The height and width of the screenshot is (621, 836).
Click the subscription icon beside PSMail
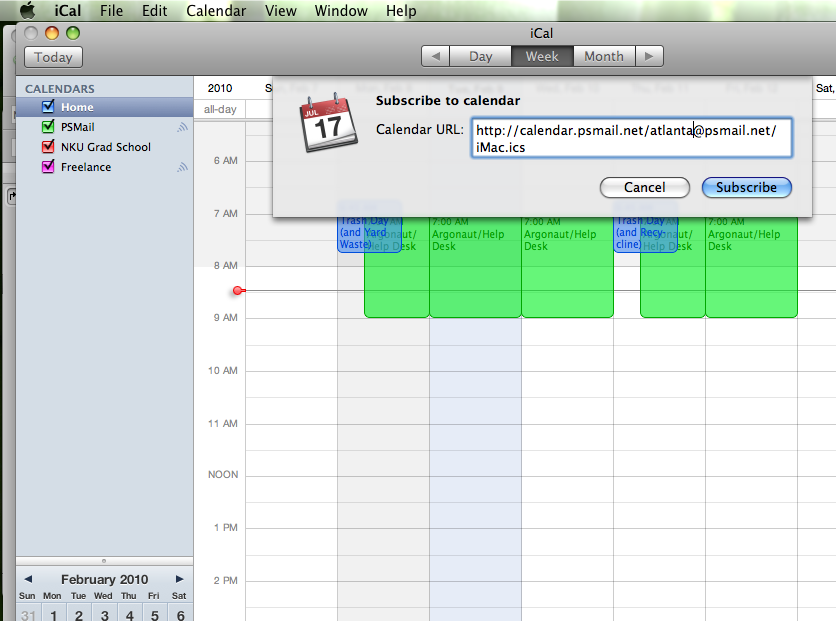[x=182, y=127]
